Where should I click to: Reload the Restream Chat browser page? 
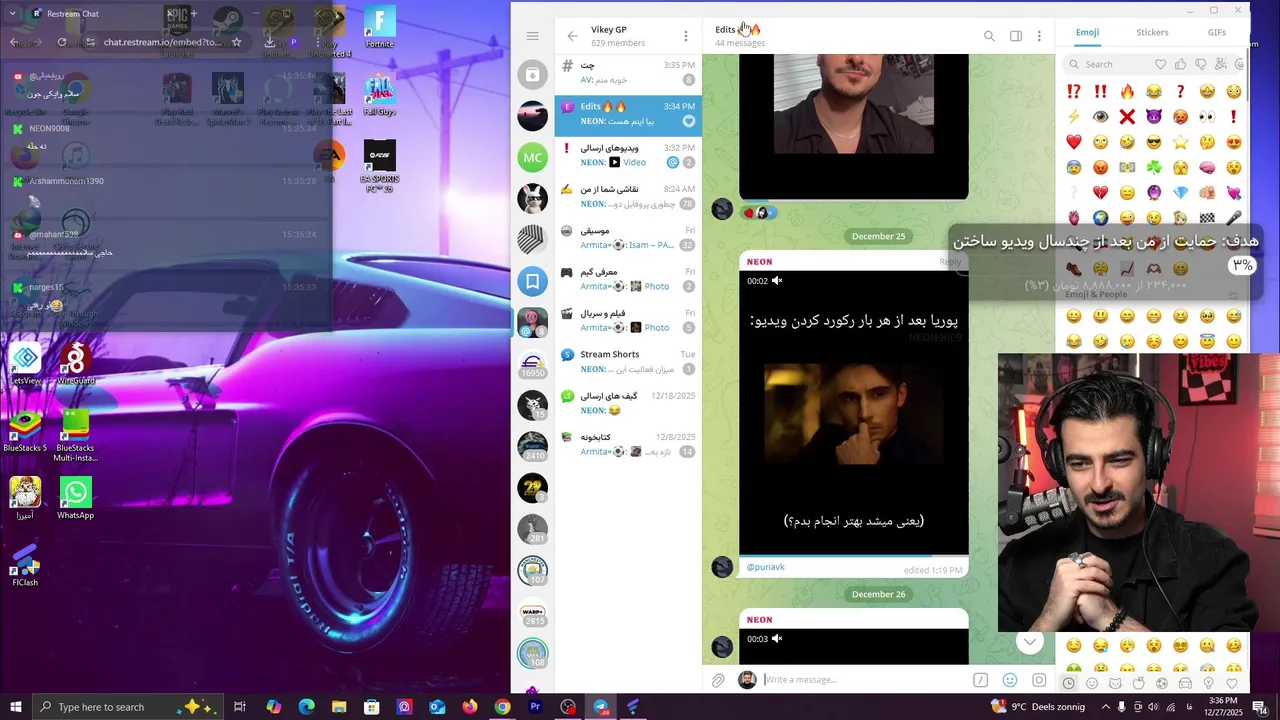[x=62, y=42]
